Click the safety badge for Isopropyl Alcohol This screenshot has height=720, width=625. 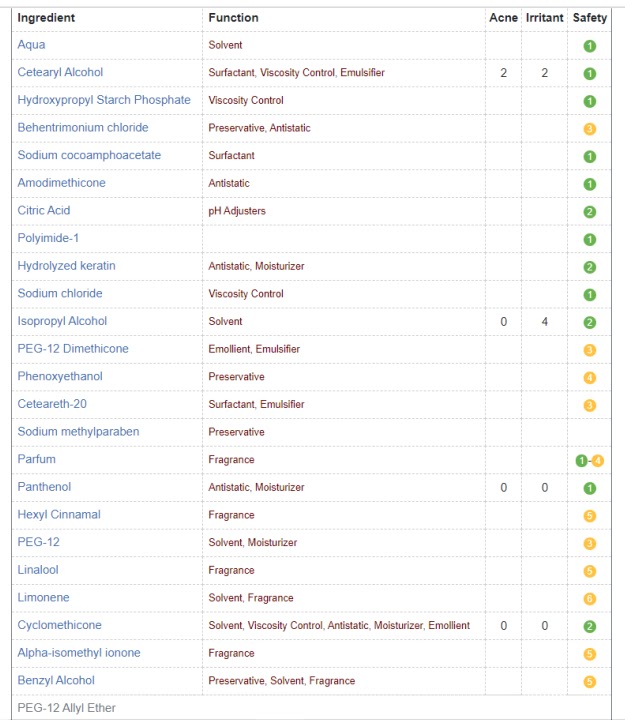pyautogui.click(x=590, y=323)
